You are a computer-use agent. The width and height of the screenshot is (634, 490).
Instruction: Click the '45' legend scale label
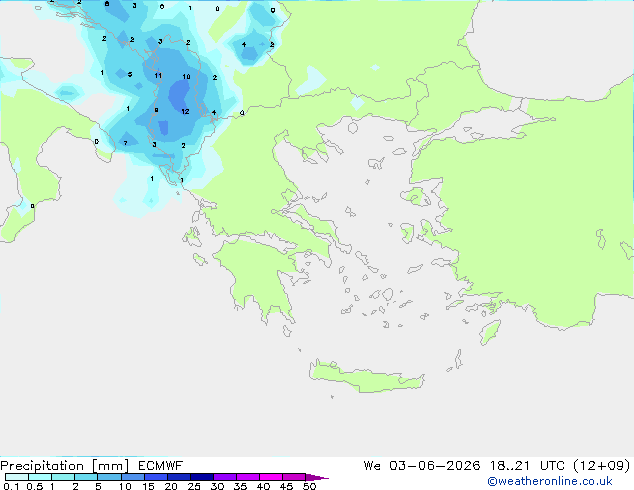click(x=286, y=486)
